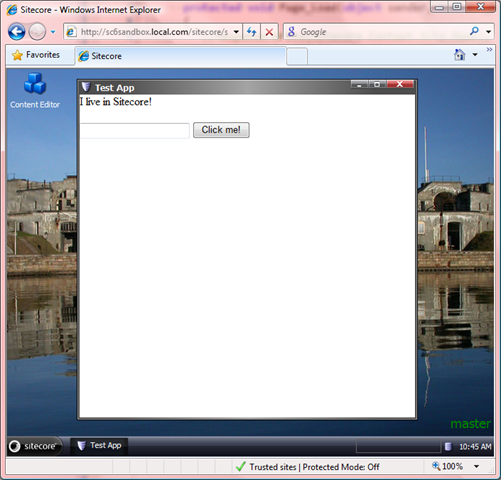Click the refresh page icon
The image size is (501, 480).
coord(252,32)
